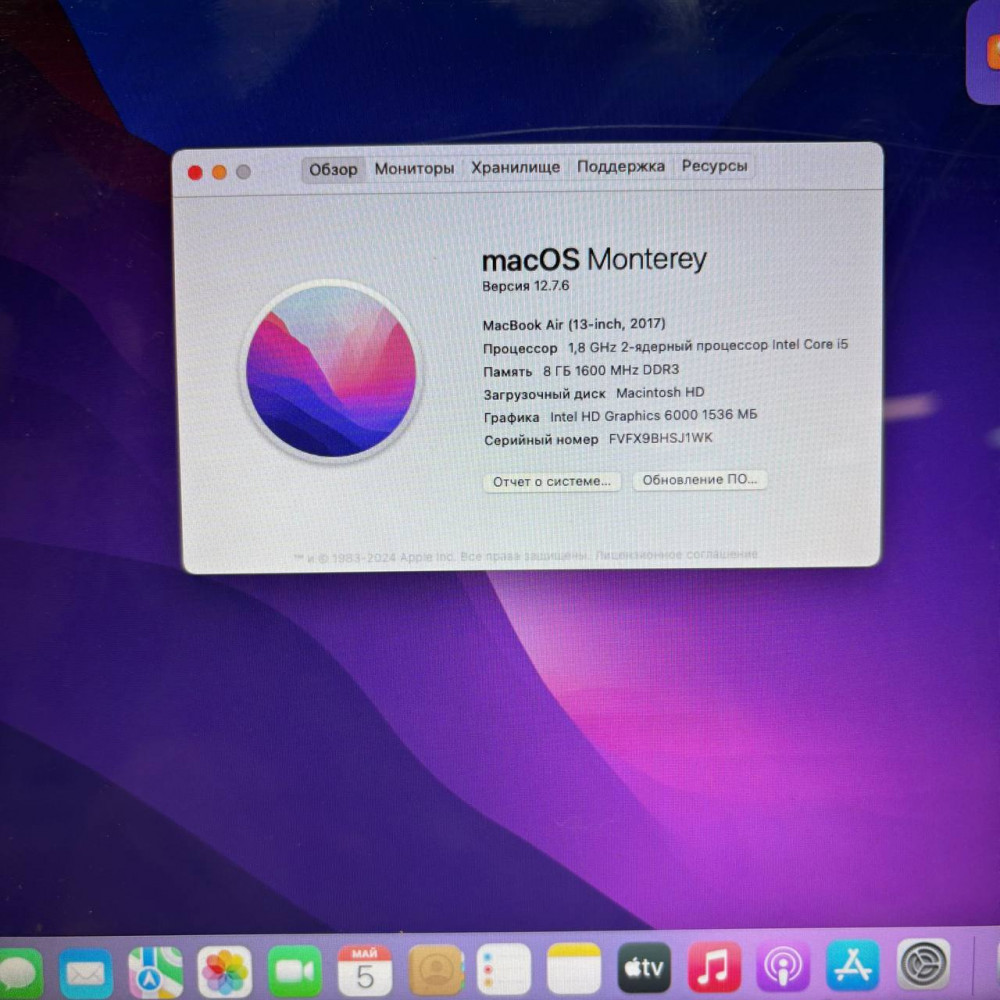This screenshot has height=1000, width=1000.
Task: Open the Хранилище tab
Action: tap(515, 167)
